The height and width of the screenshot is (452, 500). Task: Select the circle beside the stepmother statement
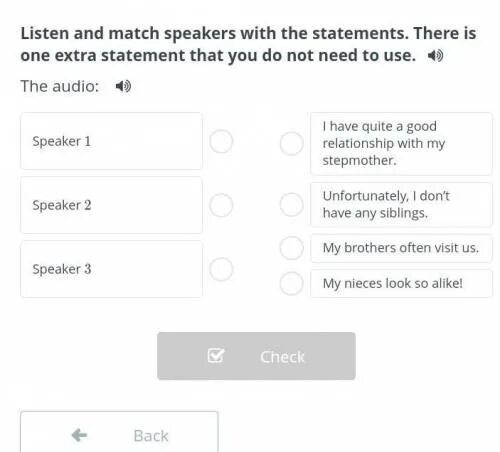pos(291,144)
